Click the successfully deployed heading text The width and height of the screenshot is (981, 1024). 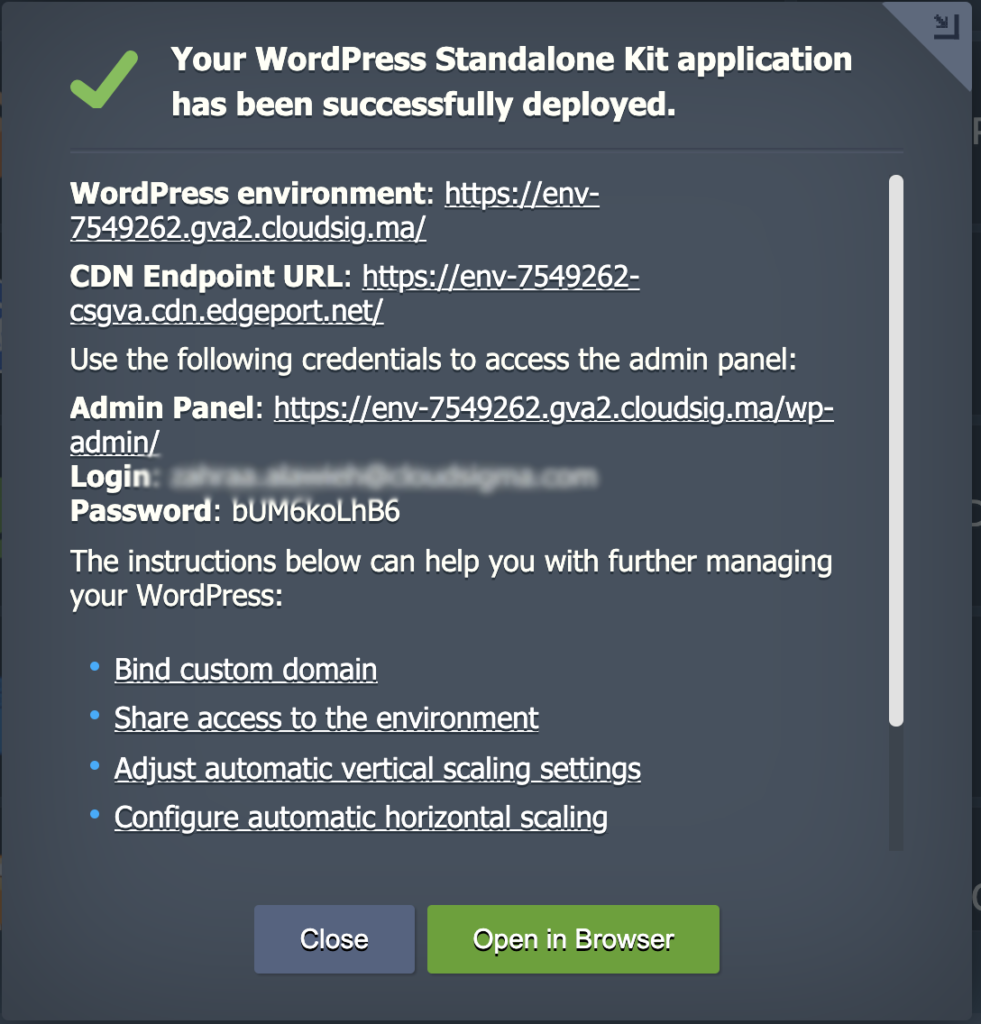511,81
